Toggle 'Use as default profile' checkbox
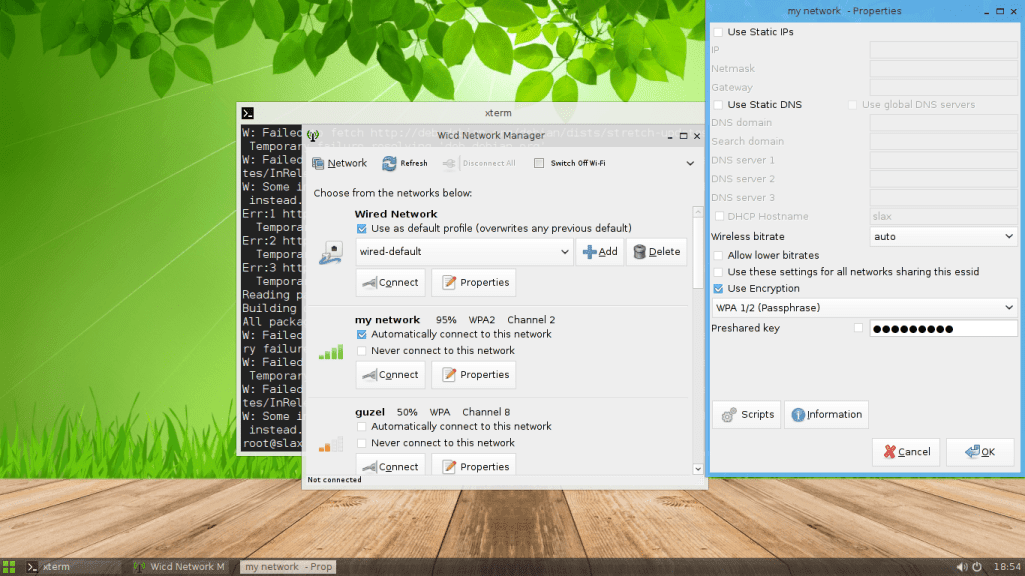Image resolution: width=1025 pixels, height=576 pixels. 361,229
